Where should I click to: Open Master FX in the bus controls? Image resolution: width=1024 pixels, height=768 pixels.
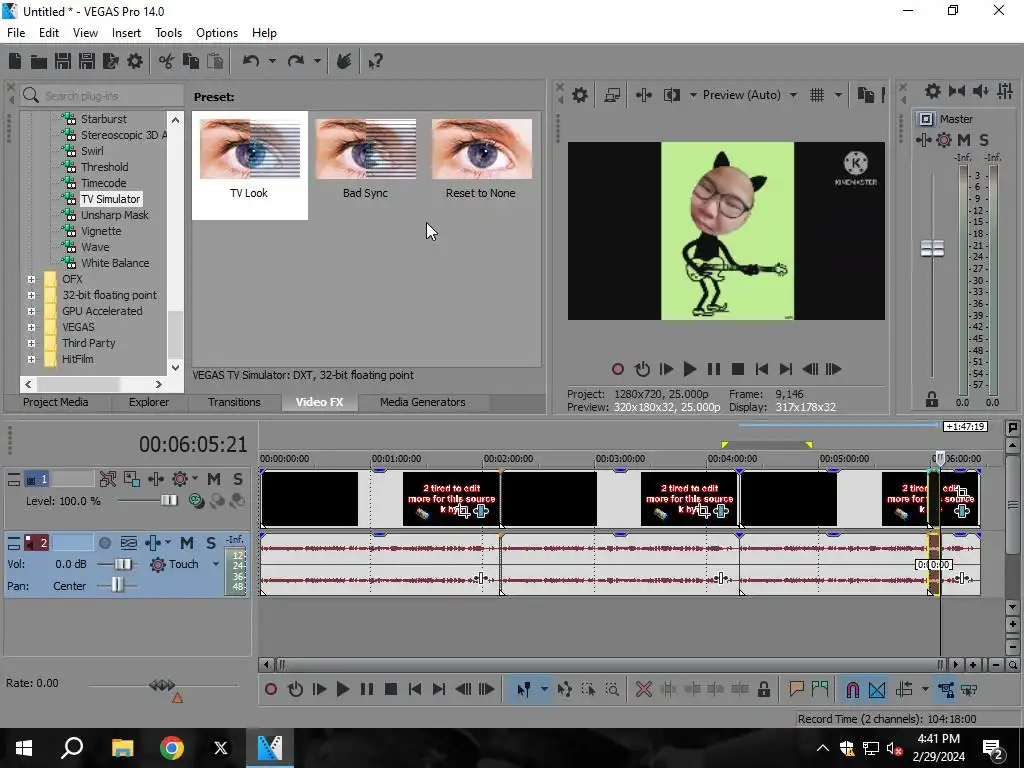(923, 140)
